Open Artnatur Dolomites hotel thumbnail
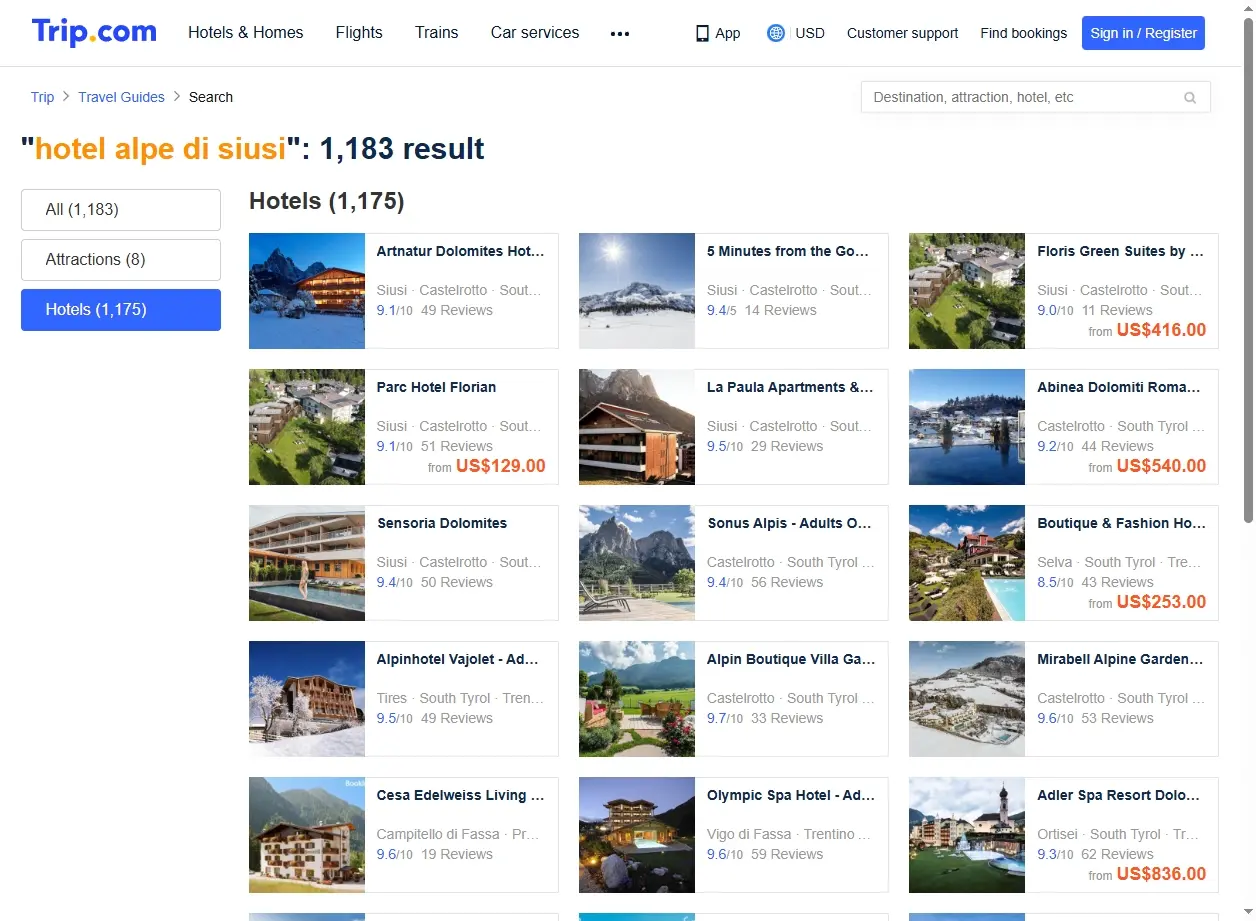Screen dimensions: 1256x921 (x=307, y=291)
